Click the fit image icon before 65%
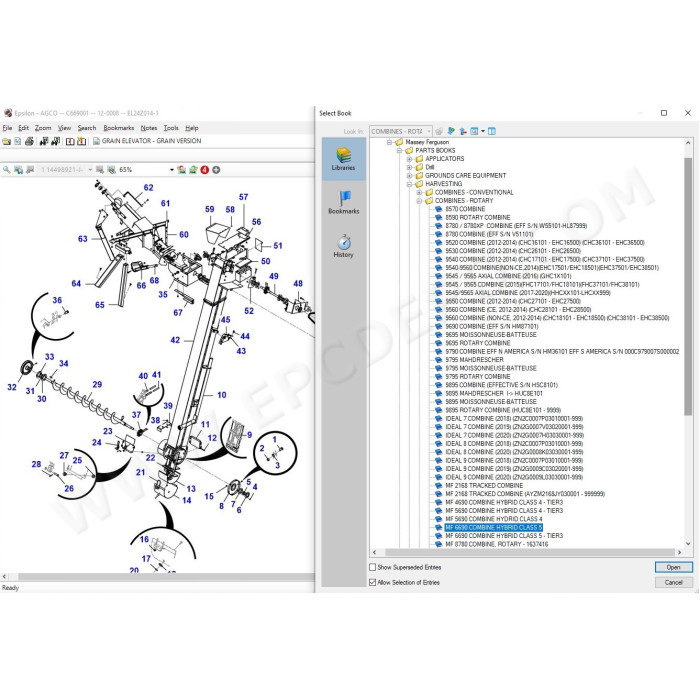This screenshot has width=700, height=700. [x=112, y=170]
